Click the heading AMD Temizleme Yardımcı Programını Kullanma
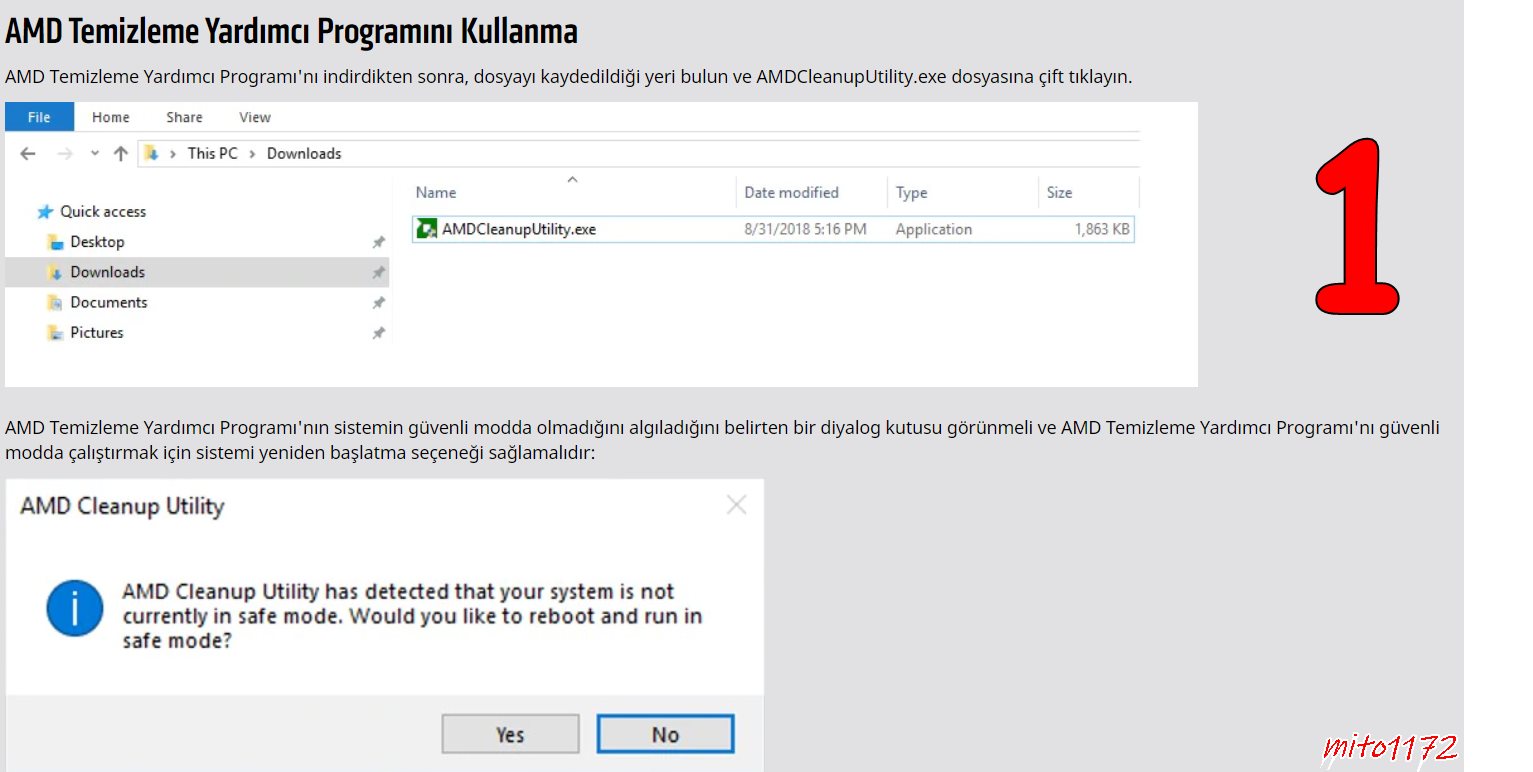The image size is (1533, 772). click(x=291, y=31)
